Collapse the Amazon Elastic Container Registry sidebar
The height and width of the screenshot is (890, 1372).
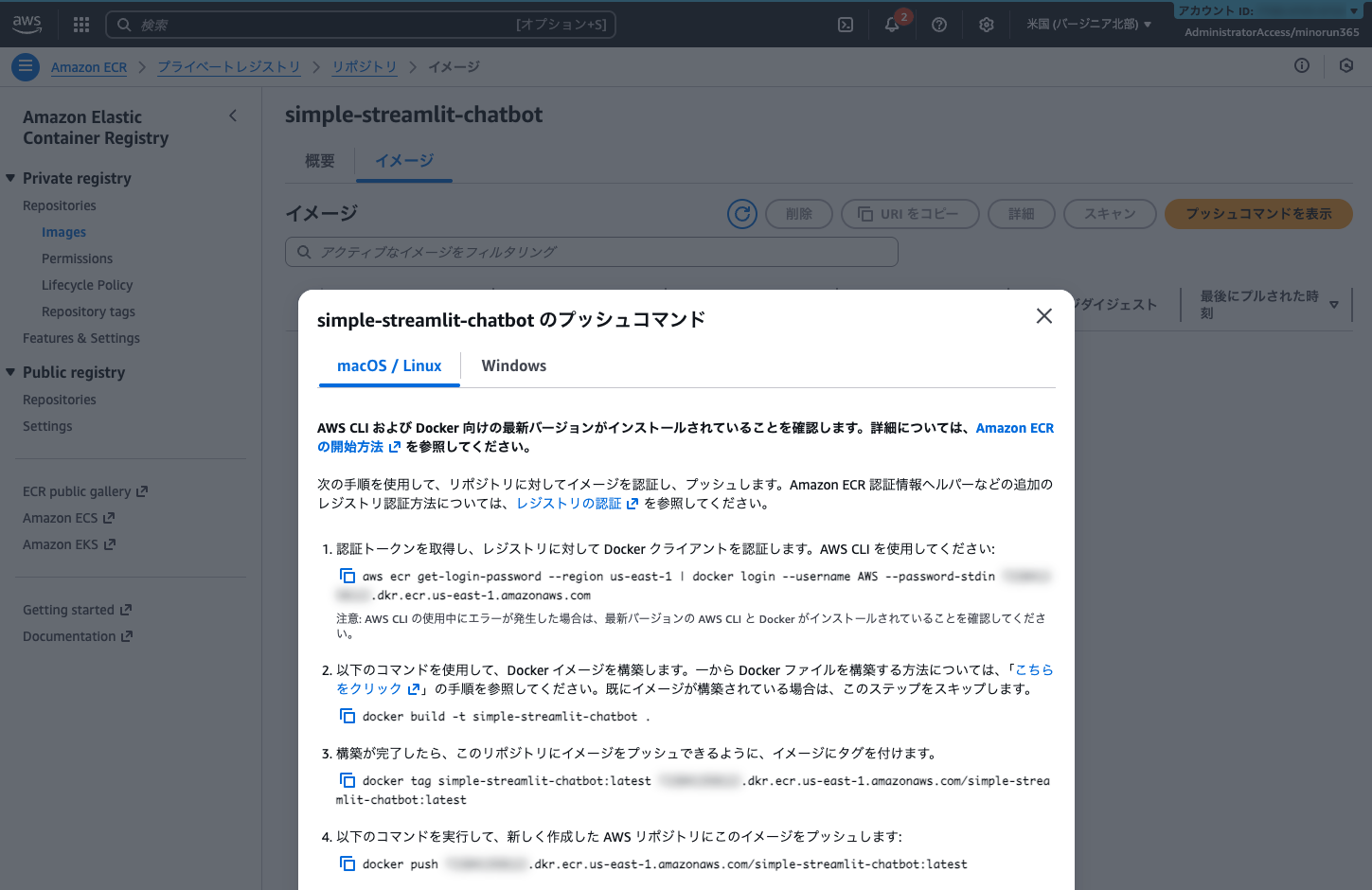tap(233, 115)
